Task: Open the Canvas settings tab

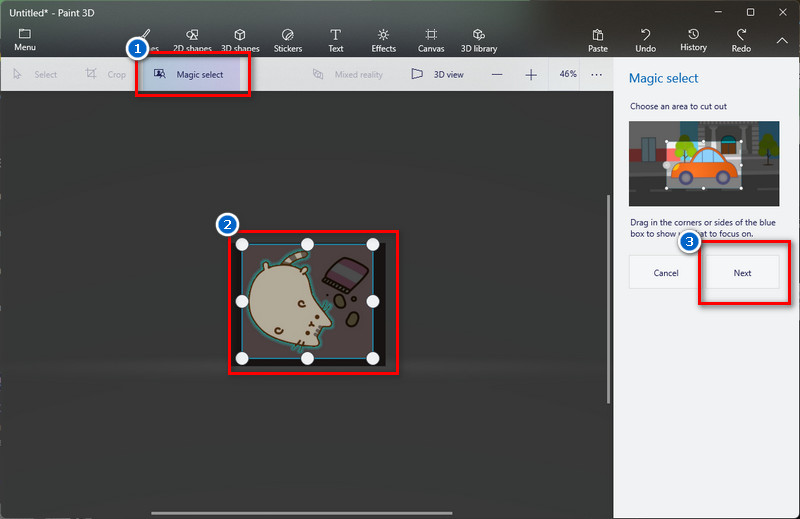Action: point(431,41)
